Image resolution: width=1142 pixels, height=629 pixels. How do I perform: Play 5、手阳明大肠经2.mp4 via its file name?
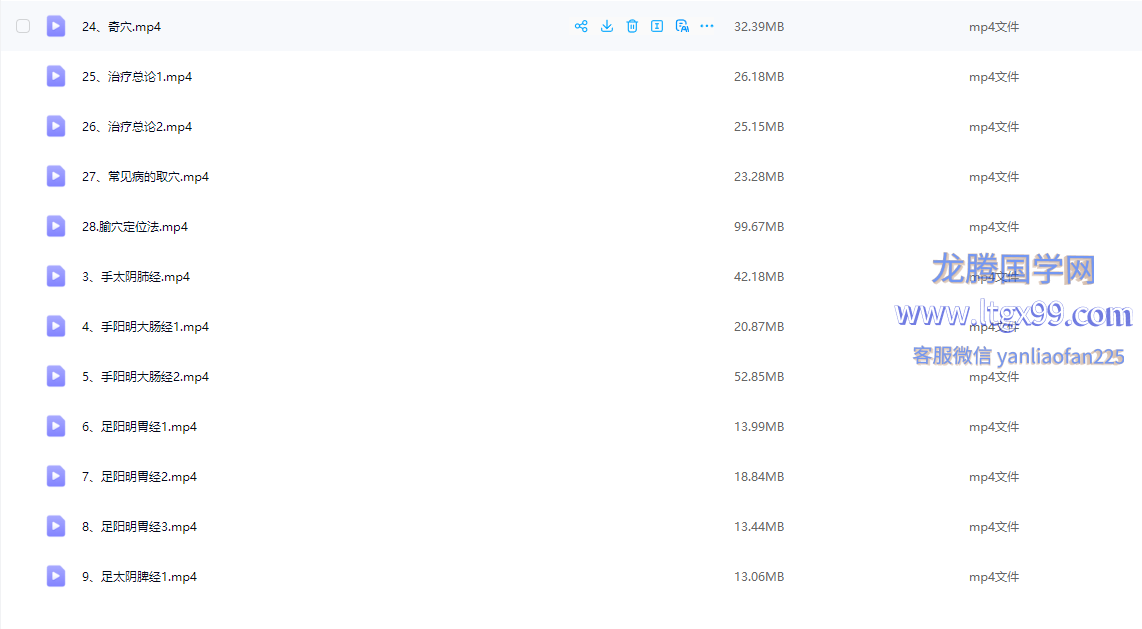(145, 377)
